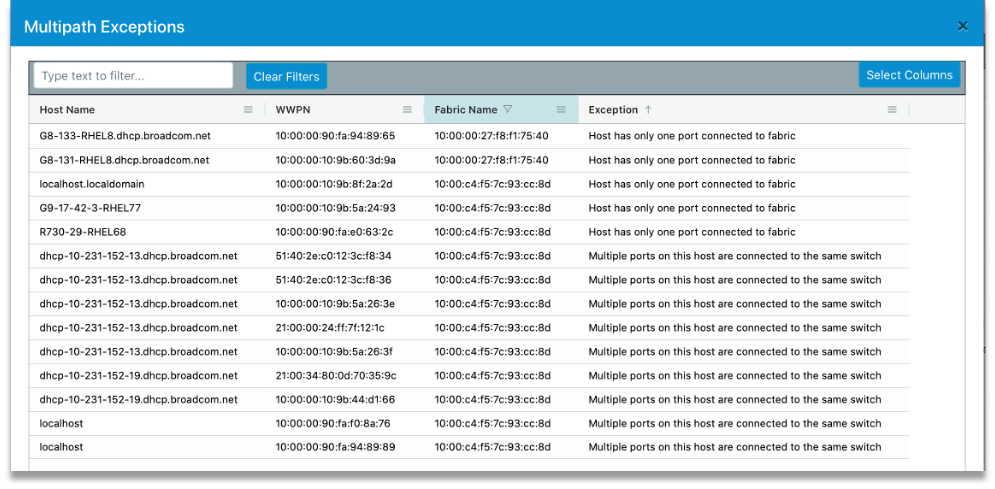Viewport: 995px width, 489px height.
Task: Click WWPN 10:00:00:10:9b:8f:2a:2d
Action: [x=334, y=184]
